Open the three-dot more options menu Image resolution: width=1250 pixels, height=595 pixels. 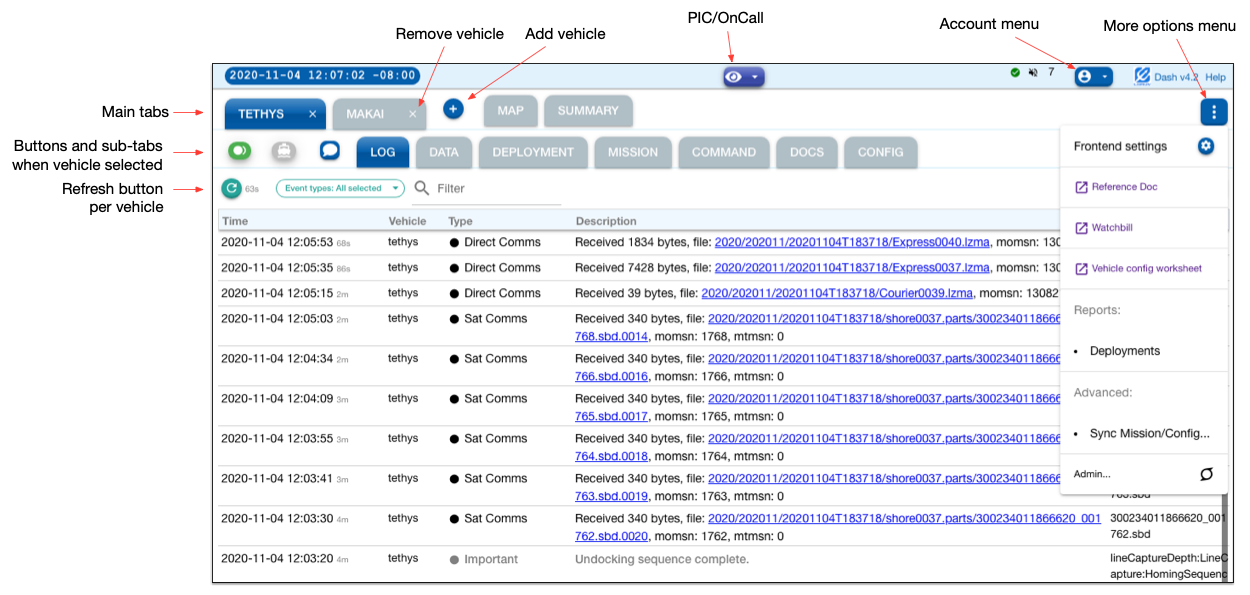[x=1213, y=112]
